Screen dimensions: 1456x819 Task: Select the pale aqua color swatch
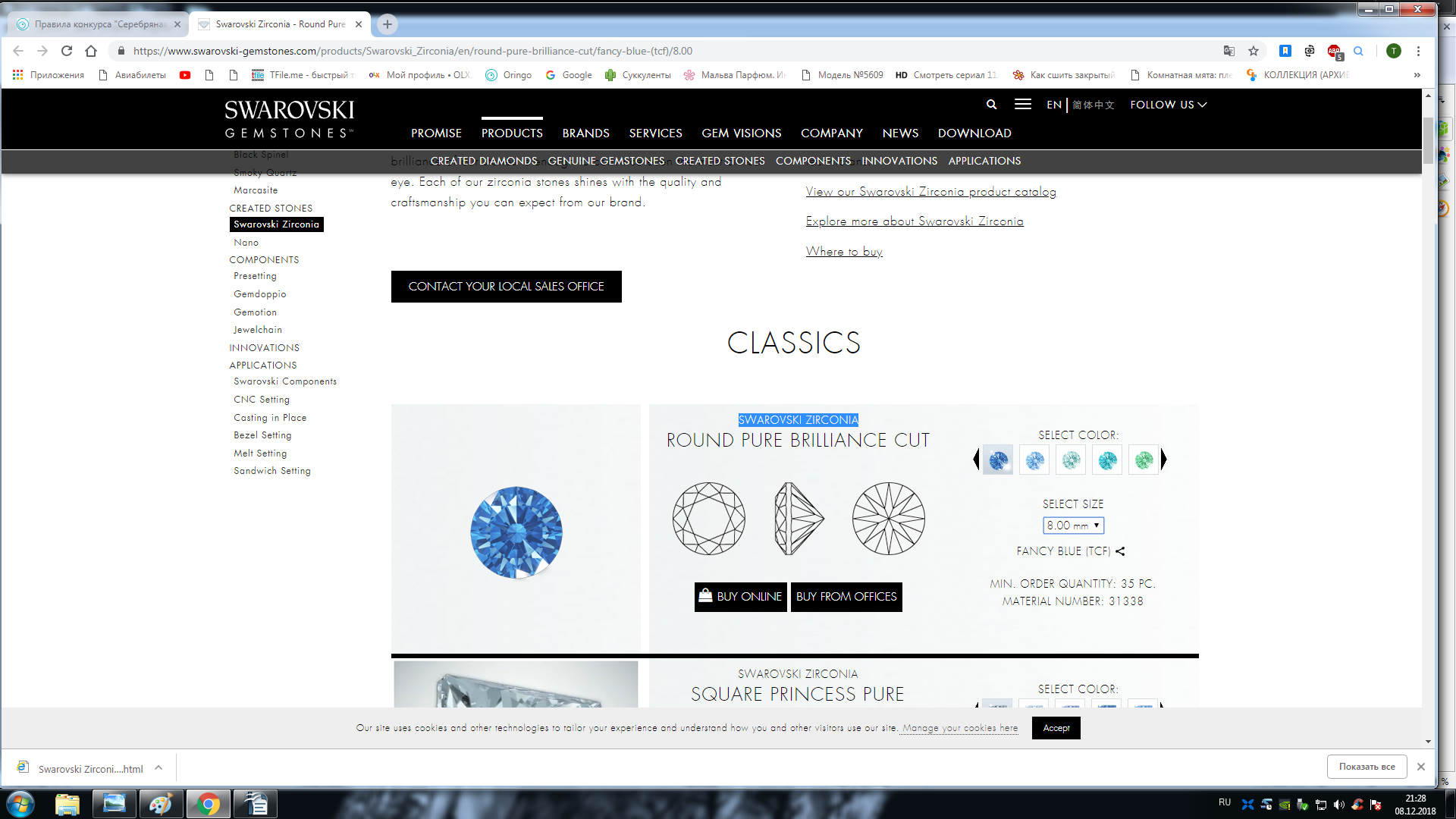pos(1071,460)
